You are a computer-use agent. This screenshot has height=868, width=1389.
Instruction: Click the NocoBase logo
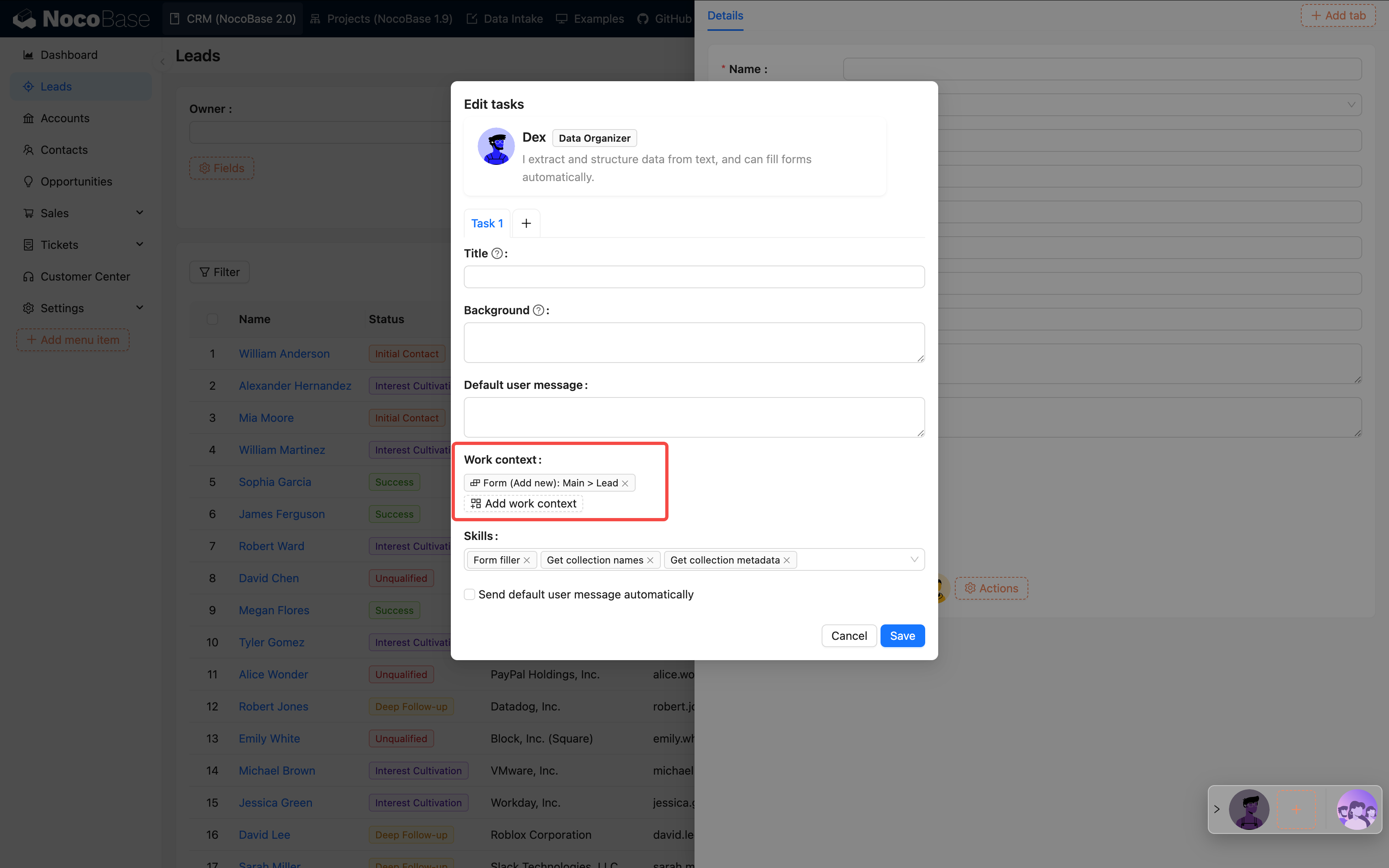80,18
